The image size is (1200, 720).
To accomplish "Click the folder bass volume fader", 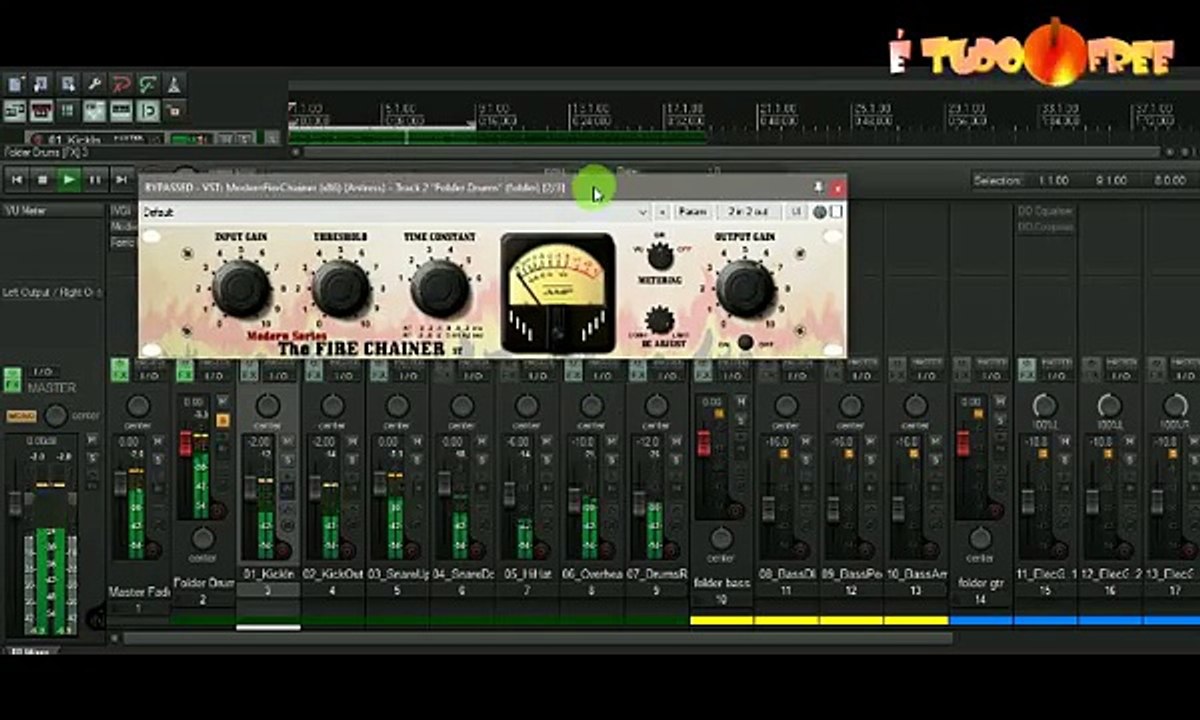I will (x=703, y=443).
